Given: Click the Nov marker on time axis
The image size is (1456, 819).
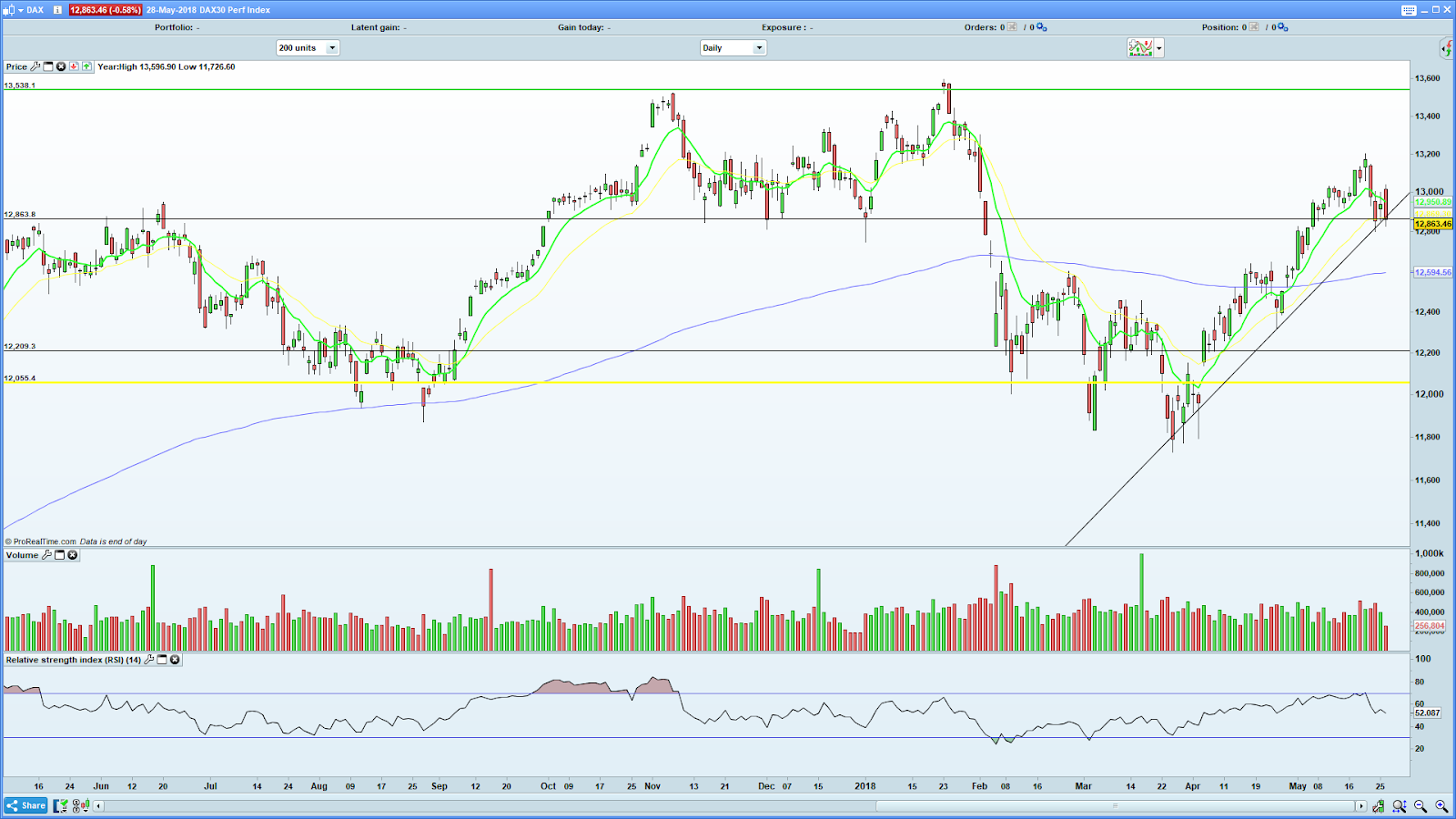Looking at the screenshot, I should (x=652, y=786).
